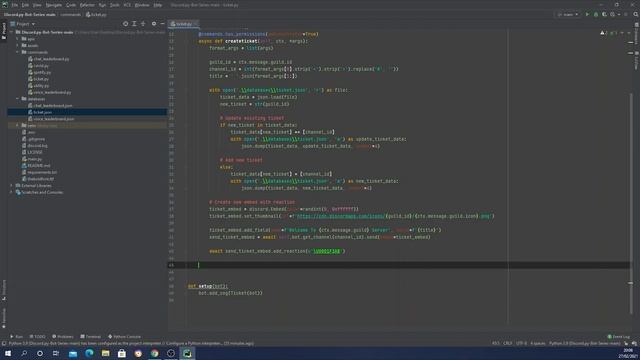Open the VCS menu

(127, 5)
